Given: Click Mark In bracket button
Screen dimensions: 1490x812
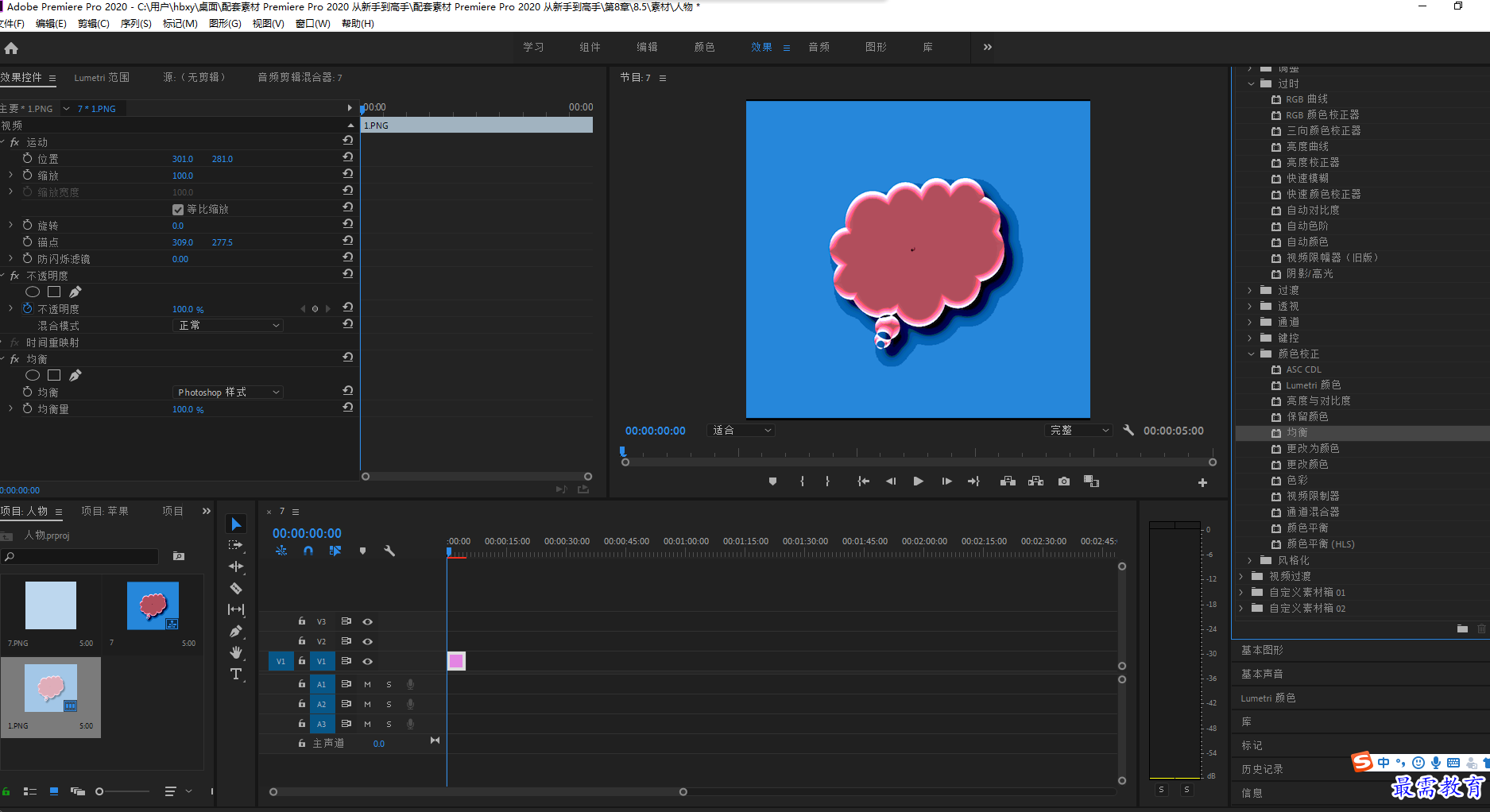Looking at the screenshot, I should pos(802,481).
